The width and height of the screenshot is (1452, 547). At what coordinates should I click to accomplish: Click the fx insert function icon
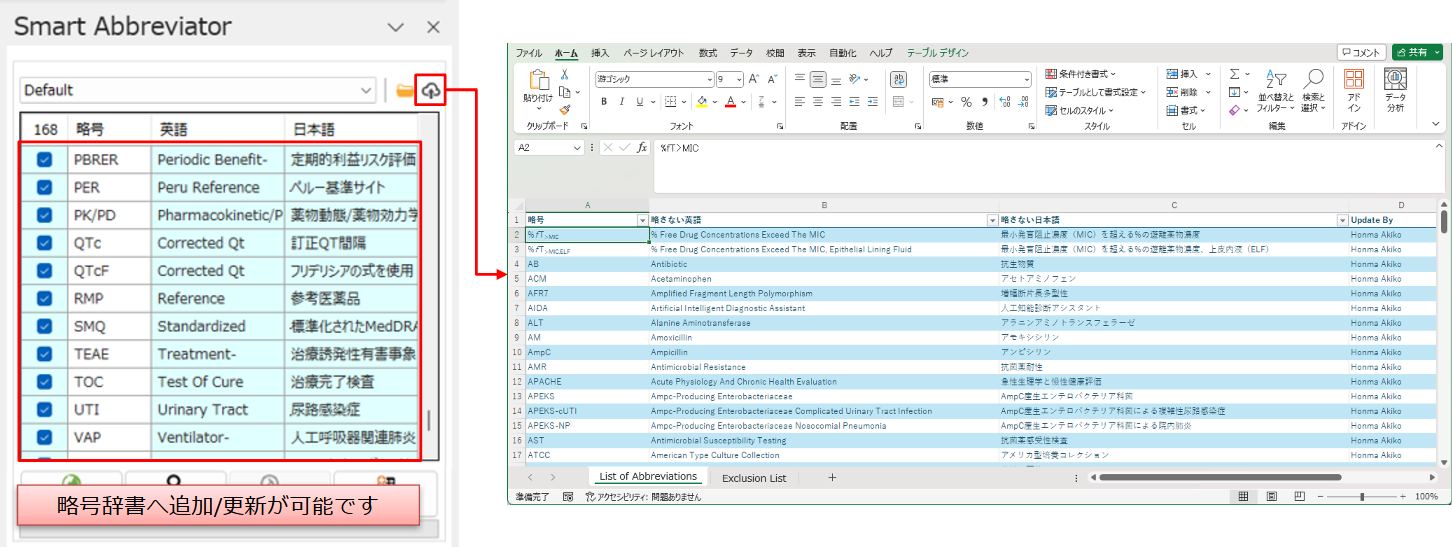pyautogui.click(x=643, y=147)
